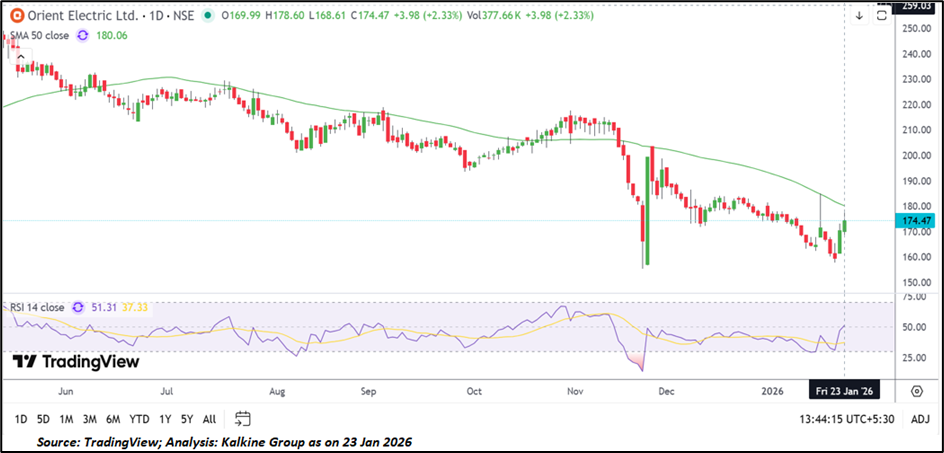Select the 1D time range
The image size is (944, 453).
[21, 418]
